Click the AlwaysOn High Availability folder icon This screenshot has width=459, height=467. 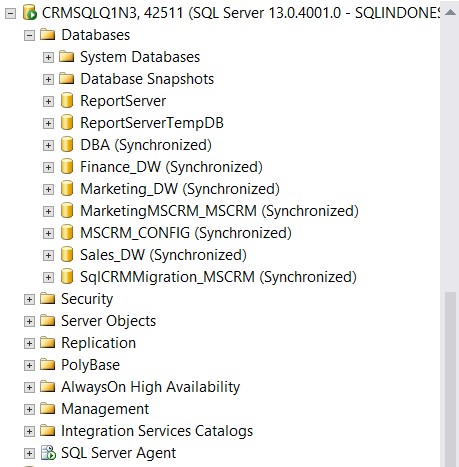48,387
